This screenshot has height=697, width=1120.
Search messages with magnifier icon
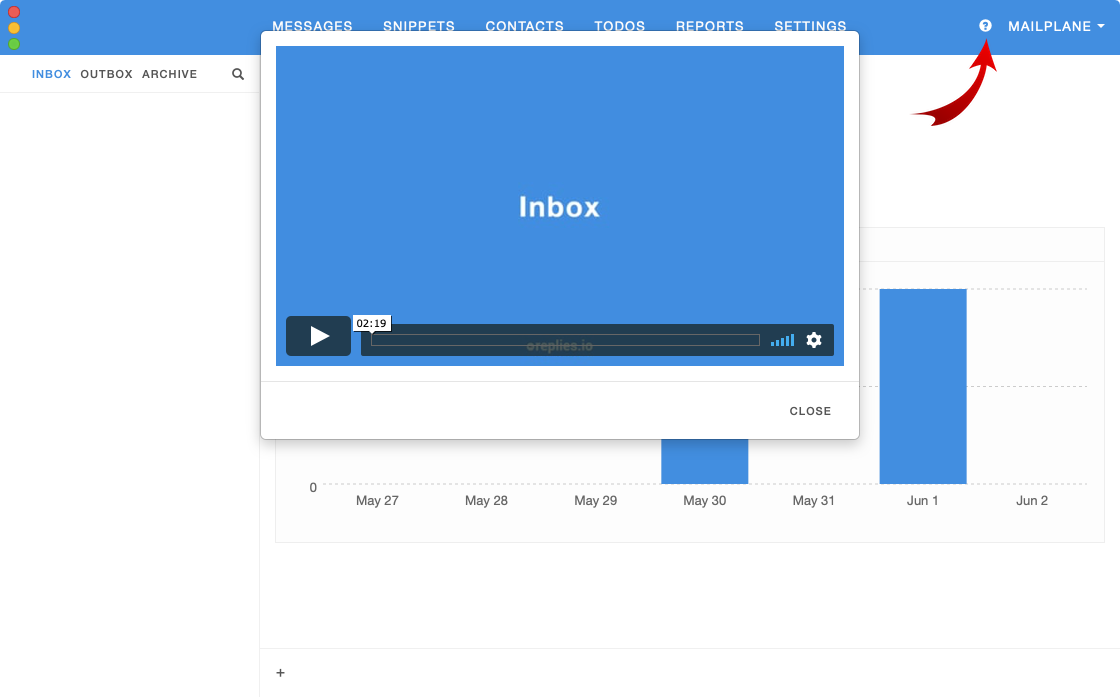[238, 74]
